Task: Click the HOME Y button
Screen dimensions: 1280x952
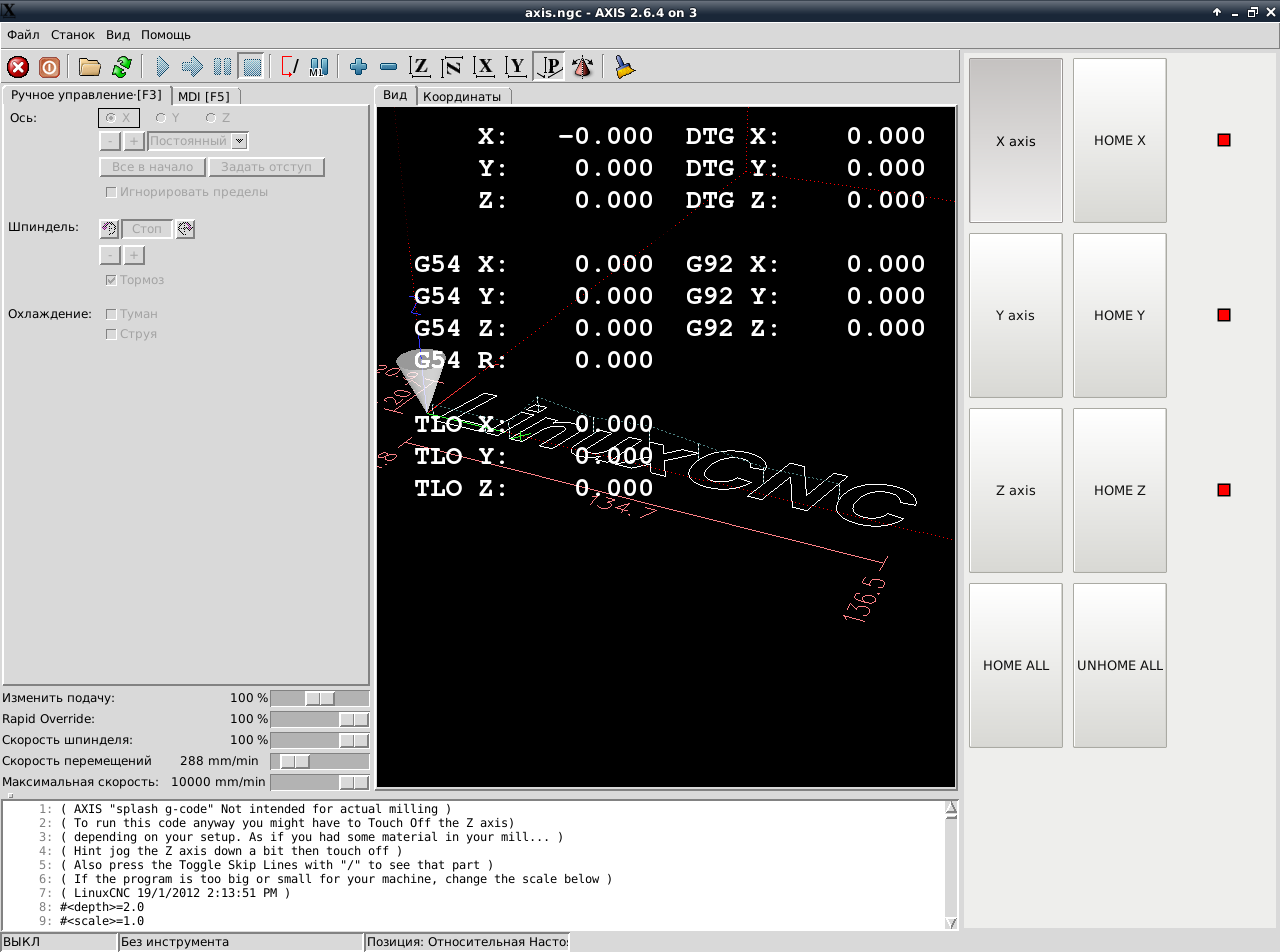Action: pos(1120,315)
